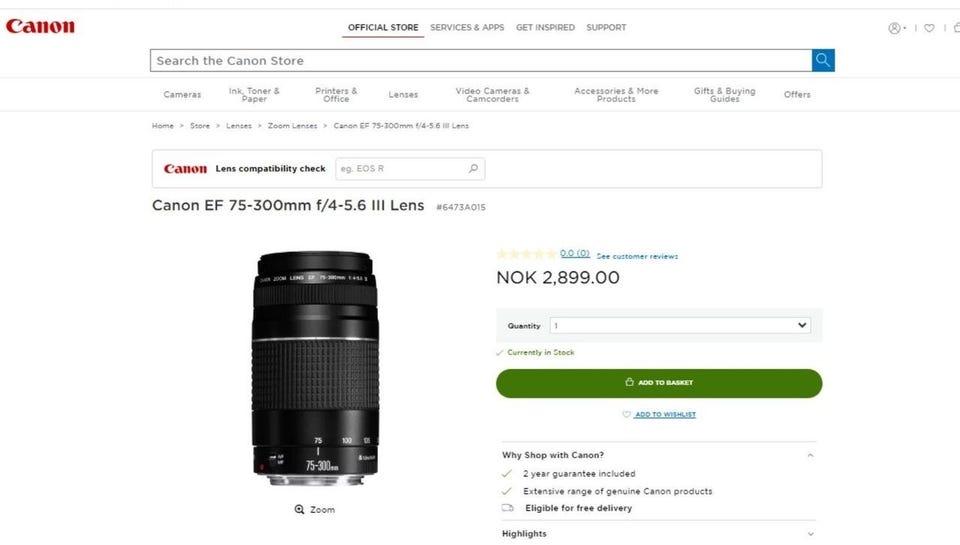Select the Official Store tab
Image resolution: width=960 pixels, height=545 pixels.
click(383, 28)
